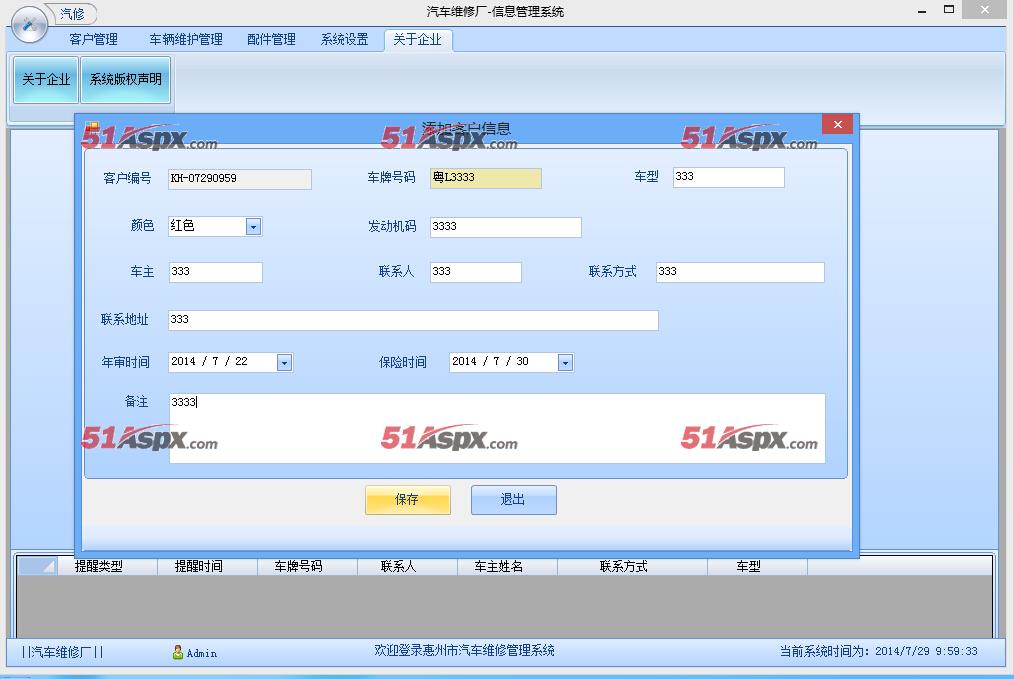Click the small dialog title bar icon
This screenshot has width=1014, height=679.
click(x=91, y=127)
